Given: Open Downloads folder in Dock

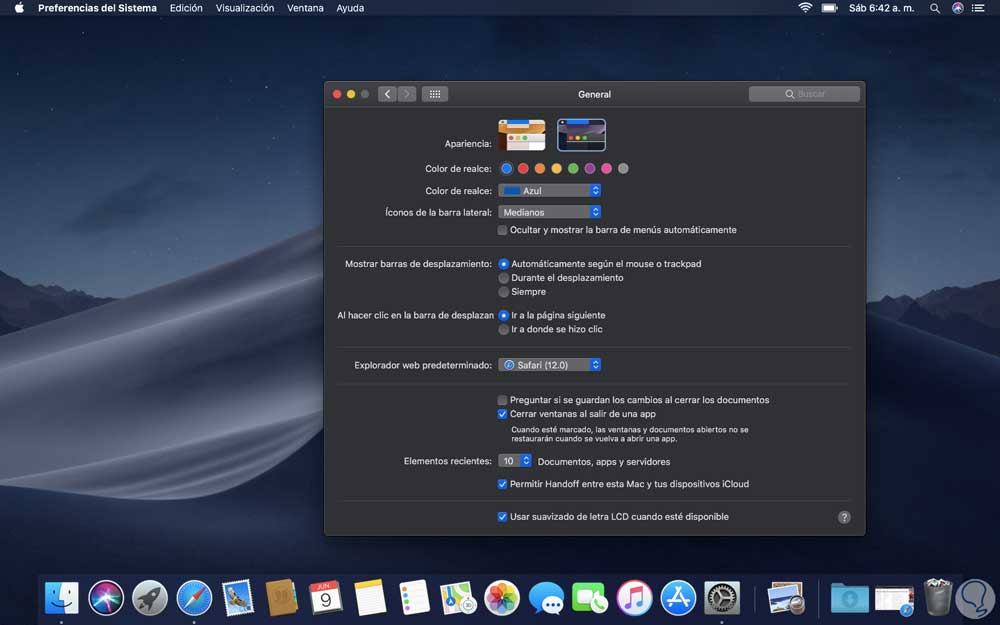Looking at the screenshot, I should (849, 598).
